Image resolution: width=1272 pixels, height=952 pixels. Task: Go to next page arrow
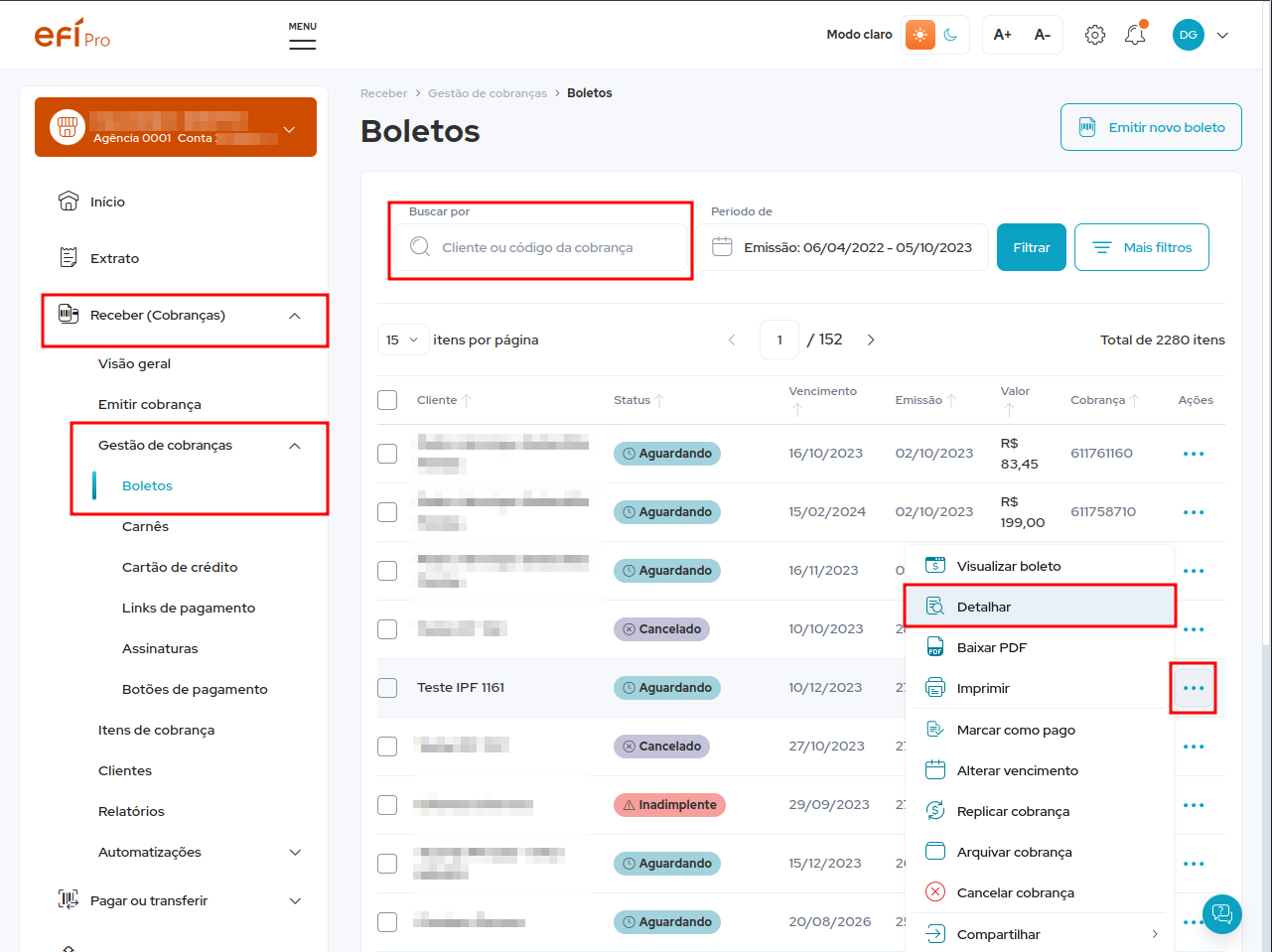[x=871, y=340]
